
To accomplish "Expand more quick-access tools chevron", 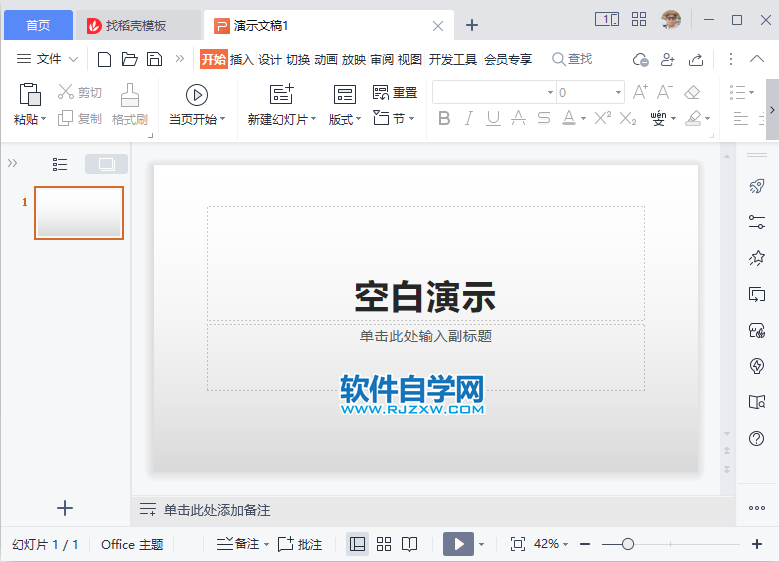I will pyautogui.click(x=180, y=59).
